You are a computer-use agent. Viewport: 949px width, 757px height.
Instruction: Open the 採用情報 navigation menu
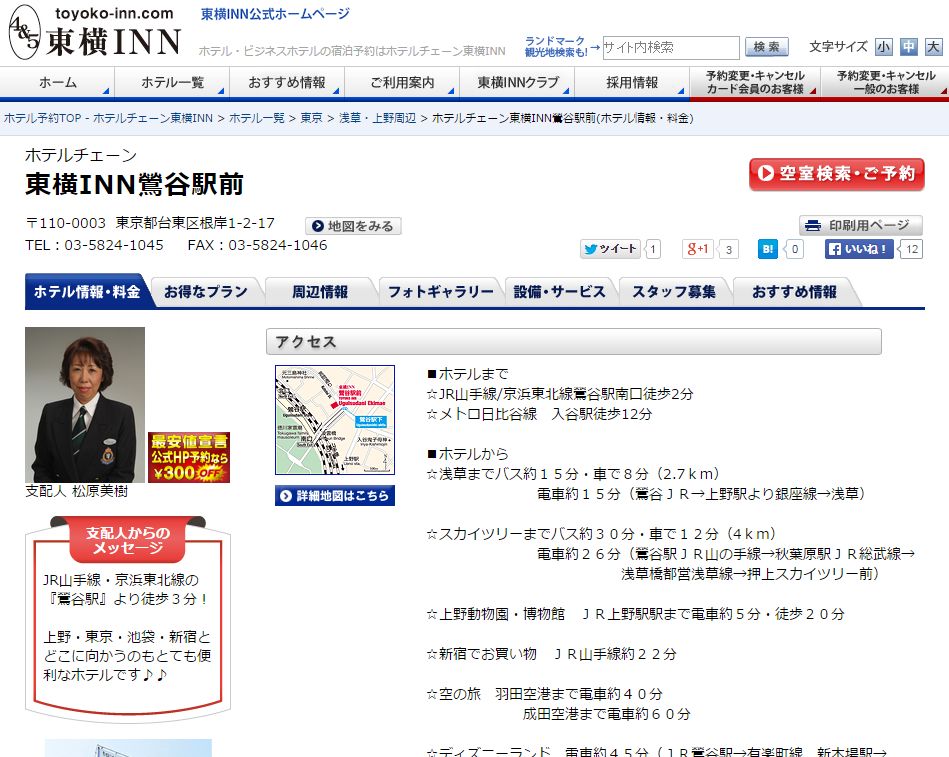[x=632, y=82]
